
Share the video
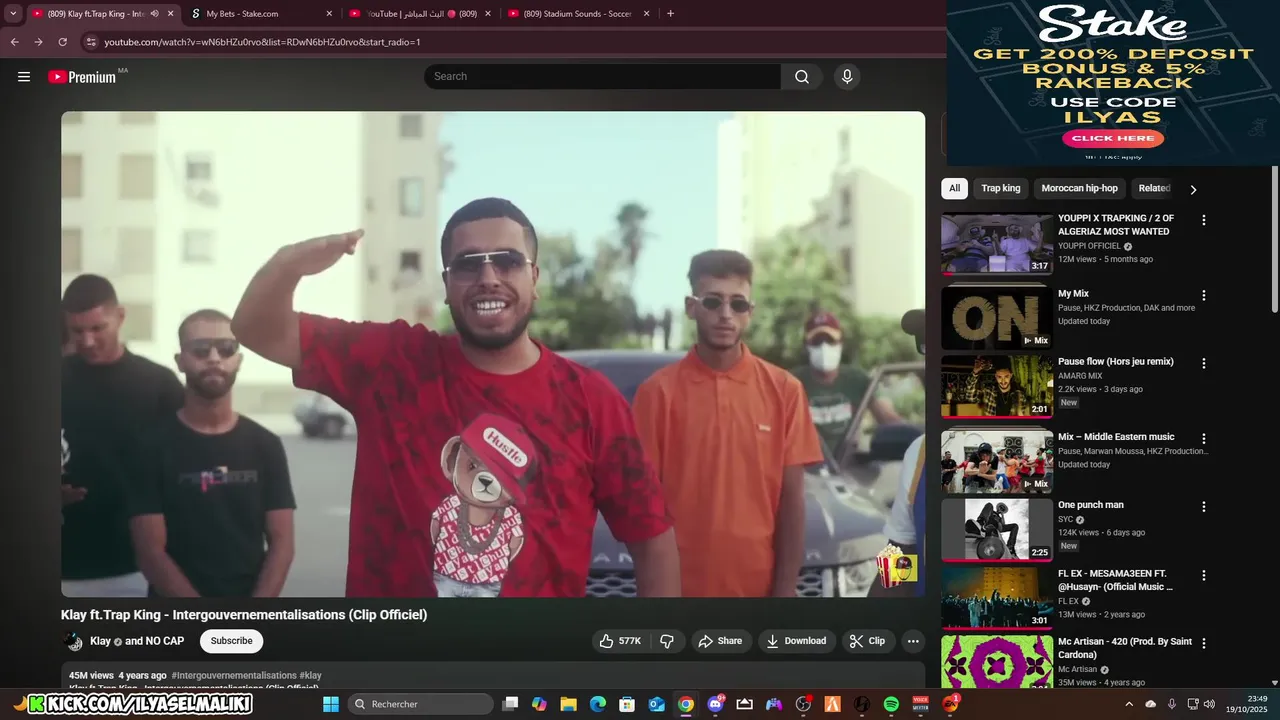click(x=720, y=641)
